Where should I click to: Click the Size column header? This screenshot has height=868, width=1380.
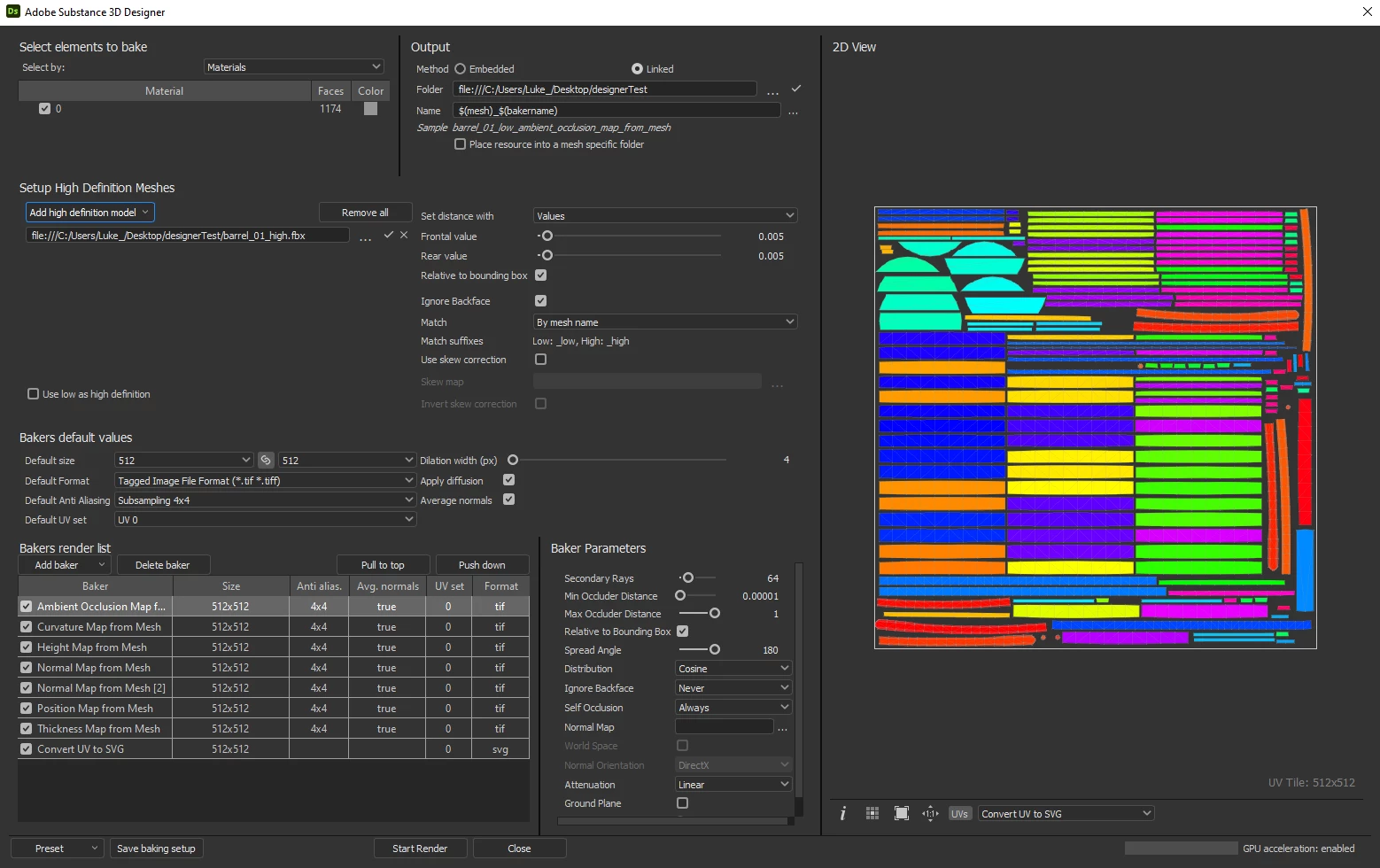231,586
